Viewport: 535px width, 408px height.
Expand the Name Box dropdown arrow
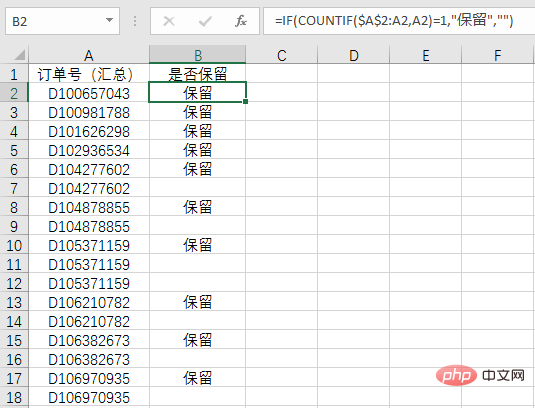tap(110, 20)
